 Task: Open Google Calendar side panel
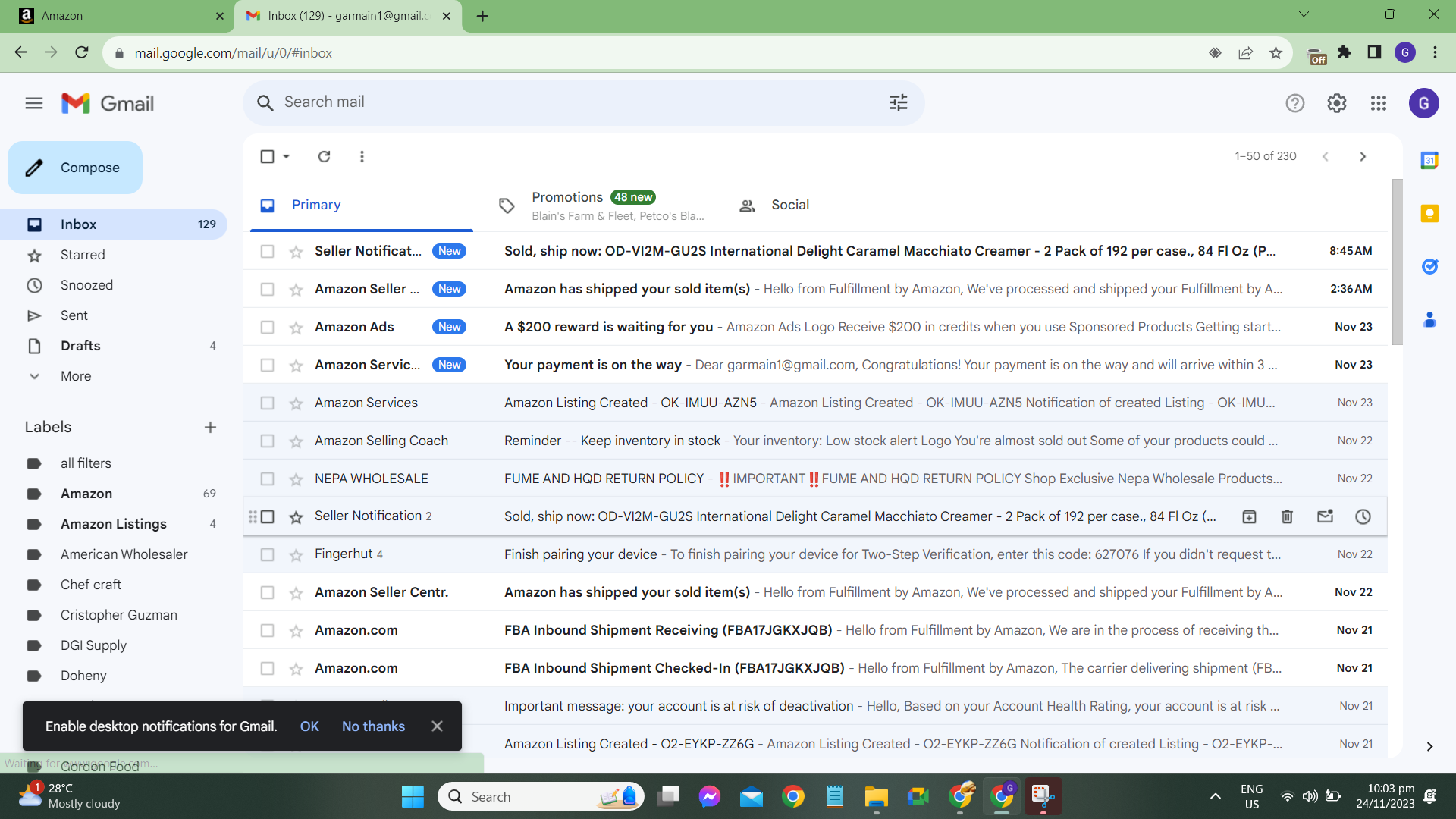[1429, 160]
